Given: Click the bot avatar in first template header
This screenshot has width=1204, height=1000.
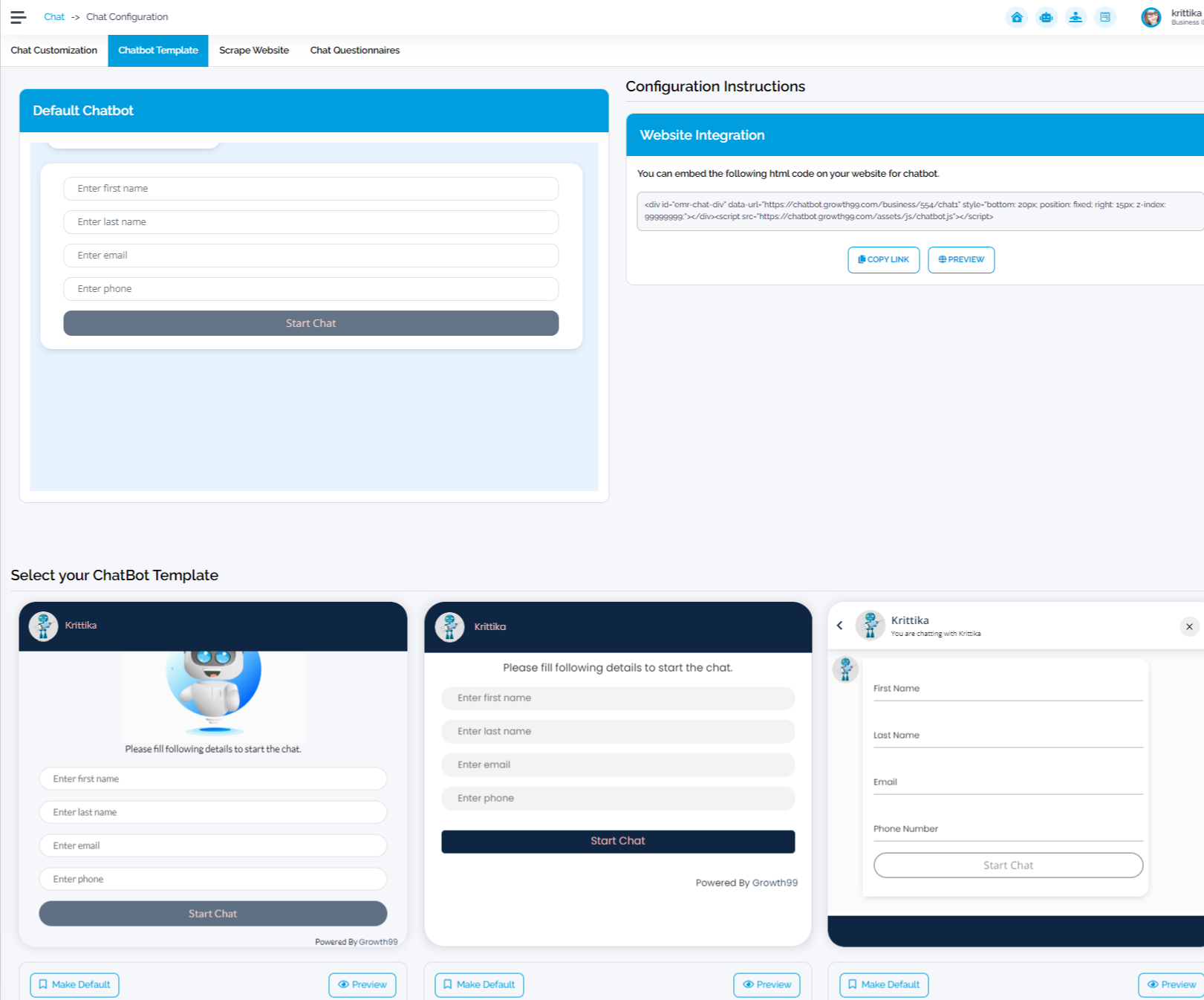Looking at the screenshot, I should pyautogui.click(x=43, y=626).
